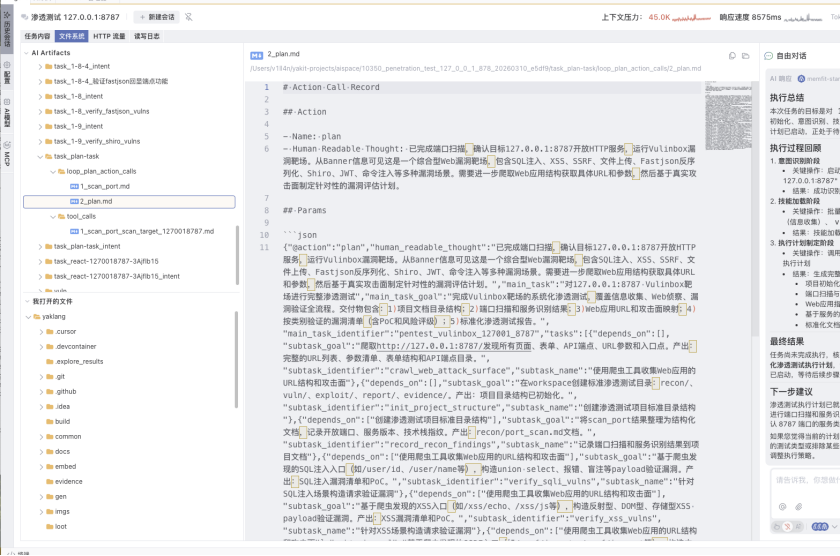Click line 1 '# Action Call Record' in editor

point(331,87)
